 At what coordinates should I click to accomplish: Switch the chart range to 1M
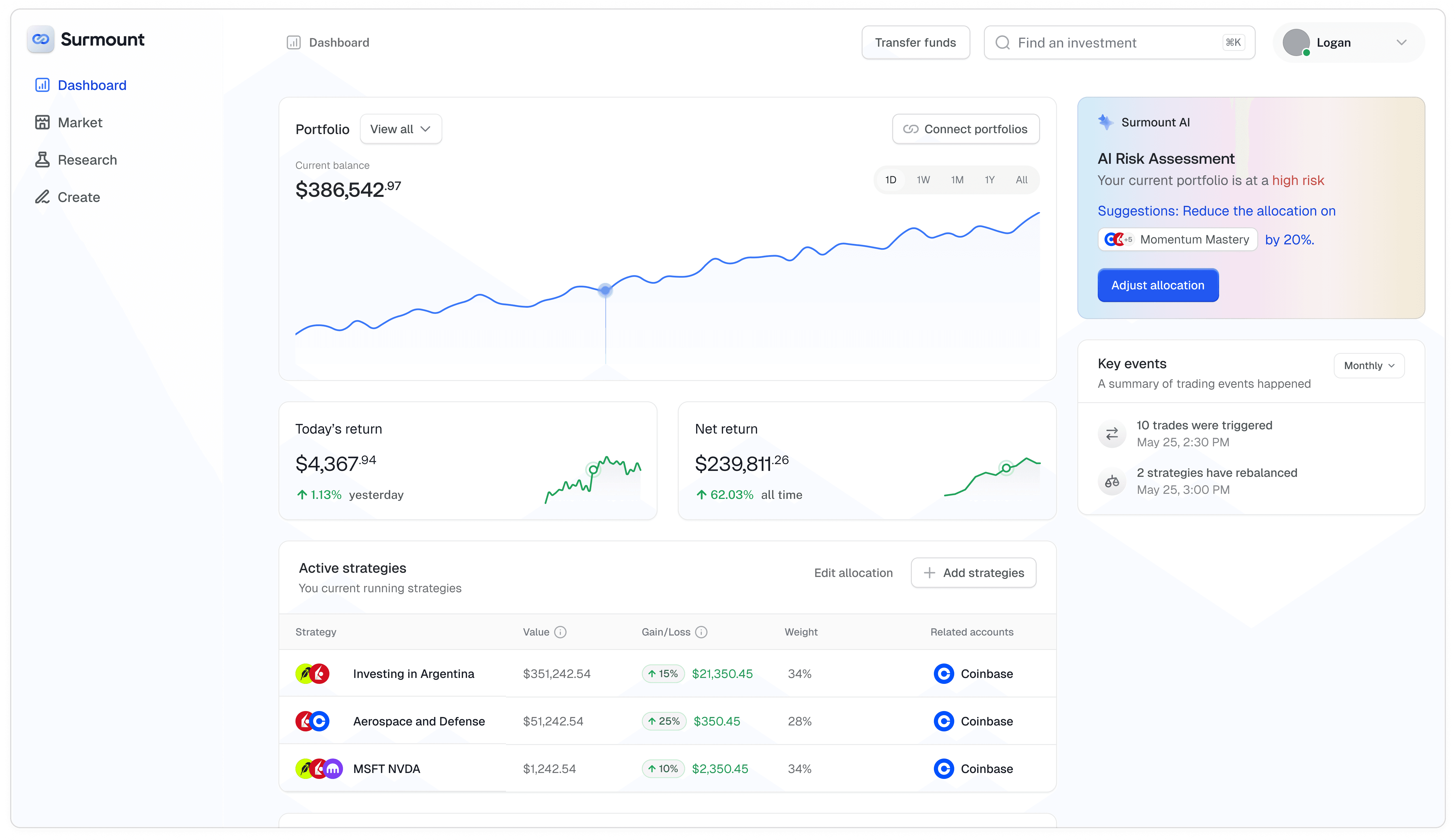957,180
